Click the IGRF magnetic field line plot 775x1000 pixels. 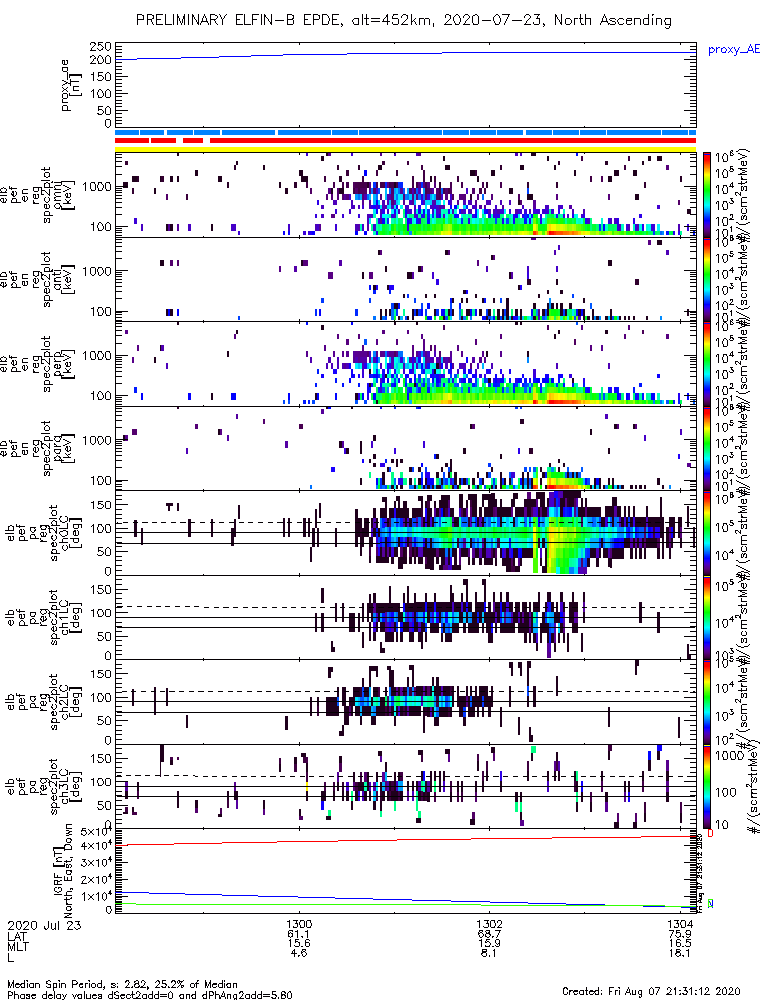pyautogui.click(x=406, y=871)
